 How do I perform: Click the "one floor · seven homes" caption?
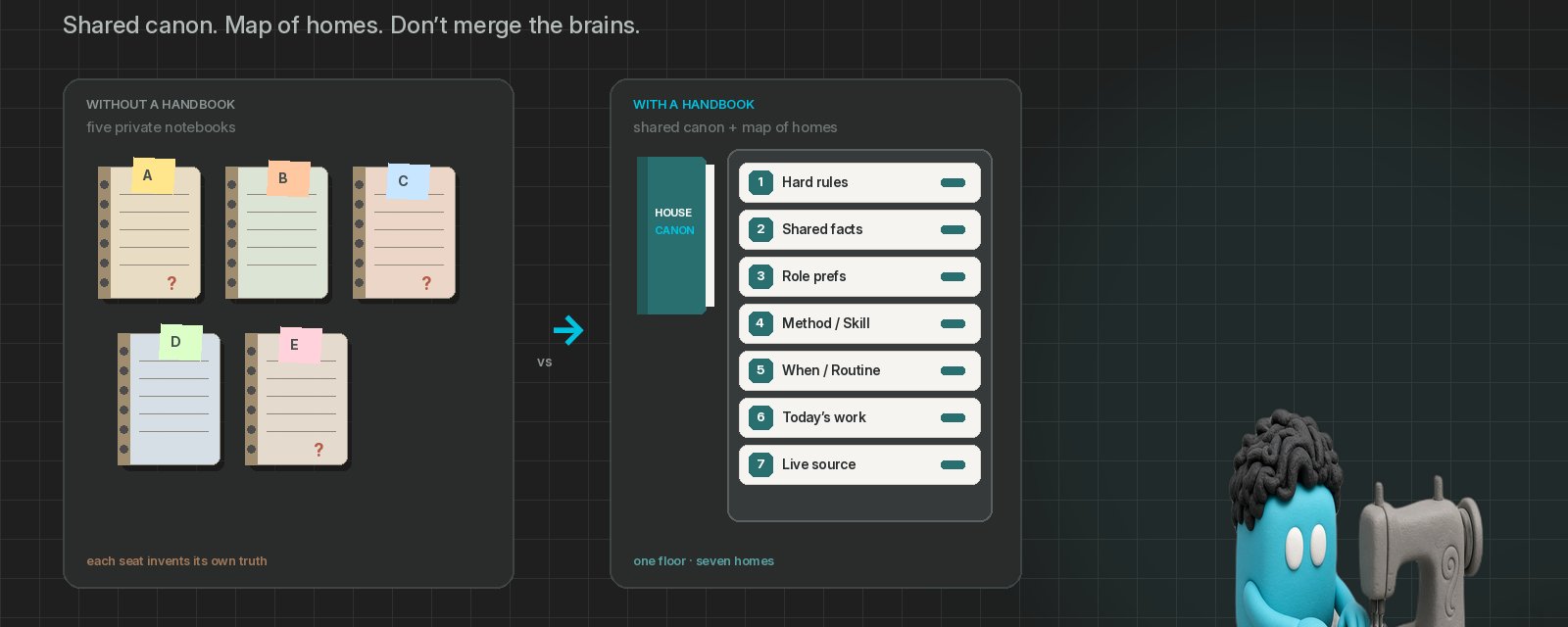704,561
